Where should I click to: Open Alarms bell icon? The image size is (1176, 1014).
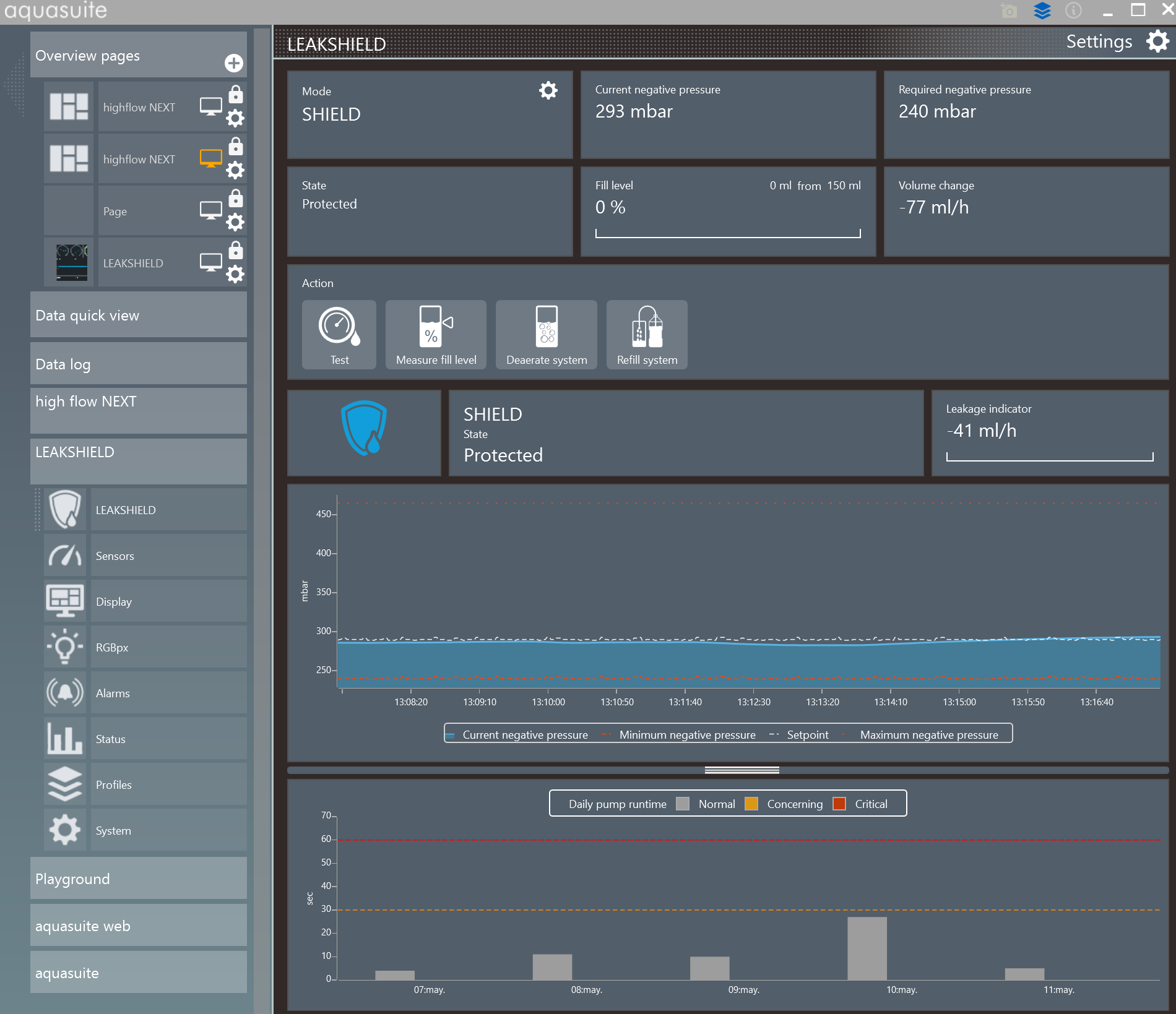tap(65, 693)
